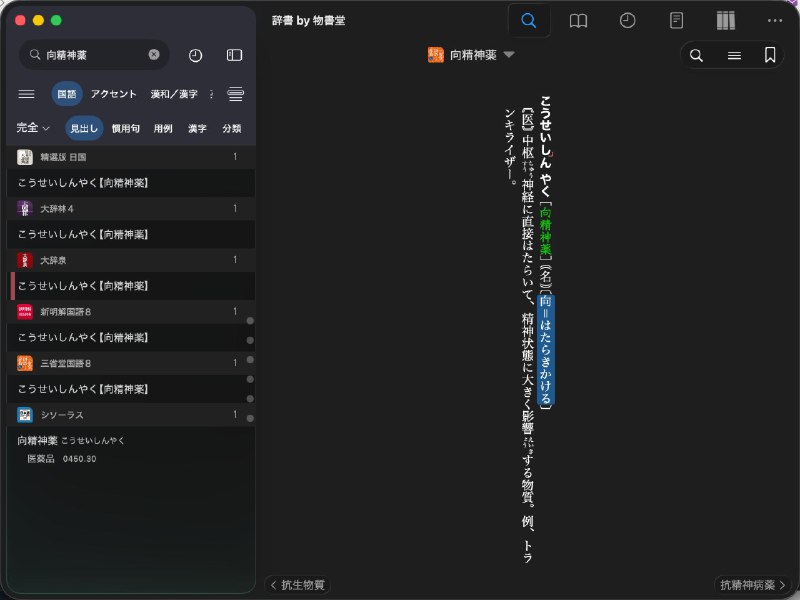Toggle the sidebar layout icon beside the clock
Viewport: 800px width, 600px height.
(x=233, y=55)
